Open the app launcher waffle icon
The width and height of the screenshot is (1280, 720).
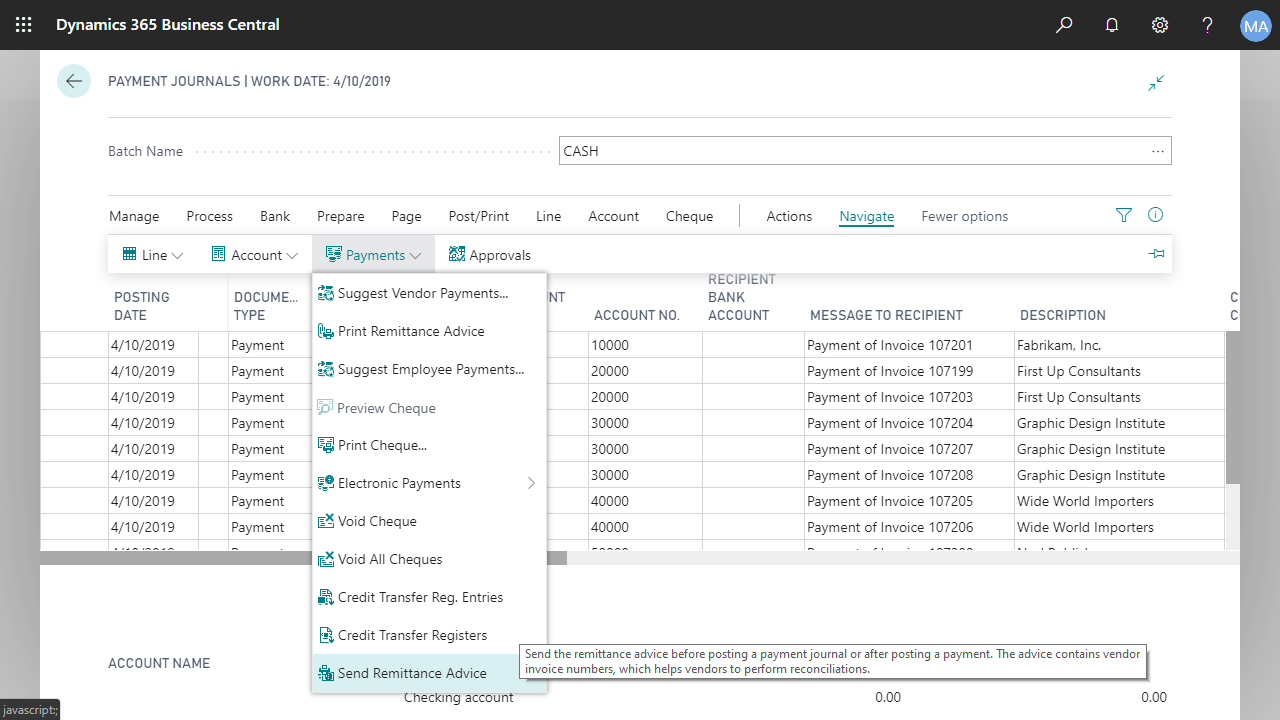[x=24, y=25]
